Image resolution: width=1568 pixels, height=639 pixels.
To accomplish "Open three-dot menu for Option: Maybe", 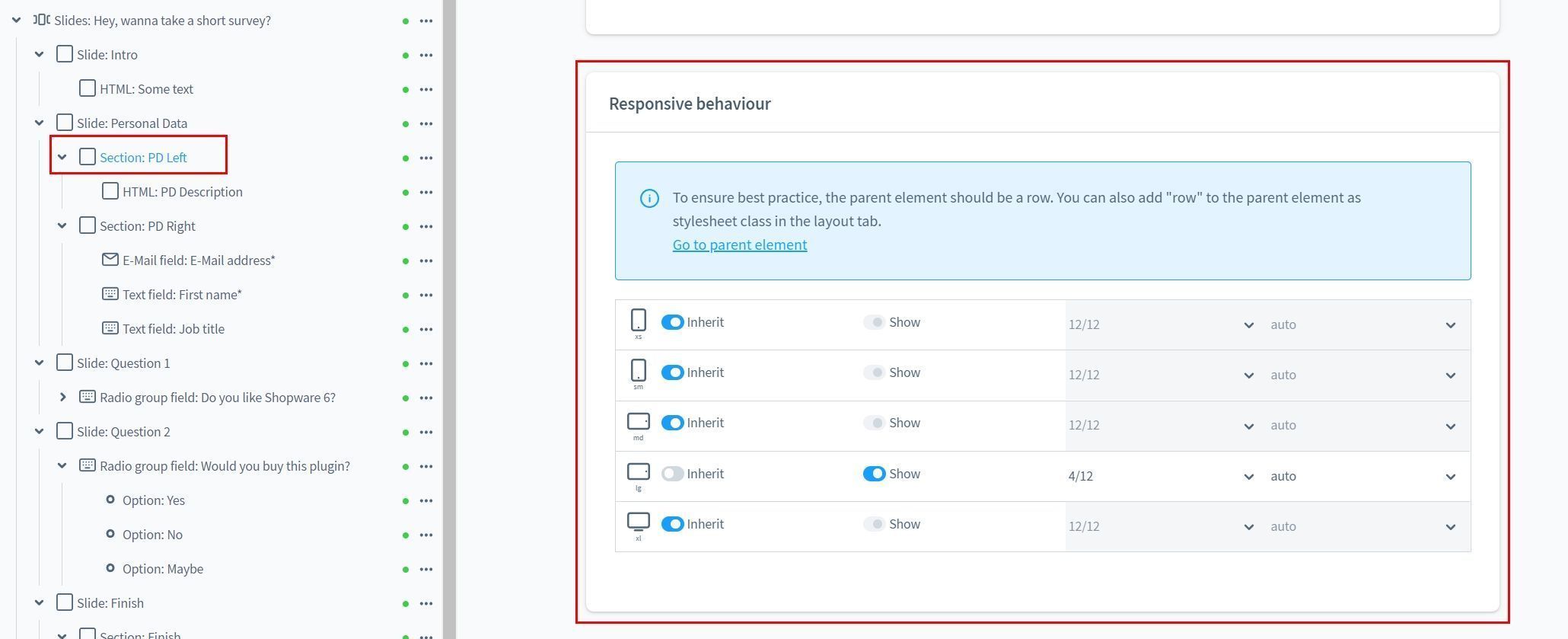I will pyautogui.click(x=426, y=569).
